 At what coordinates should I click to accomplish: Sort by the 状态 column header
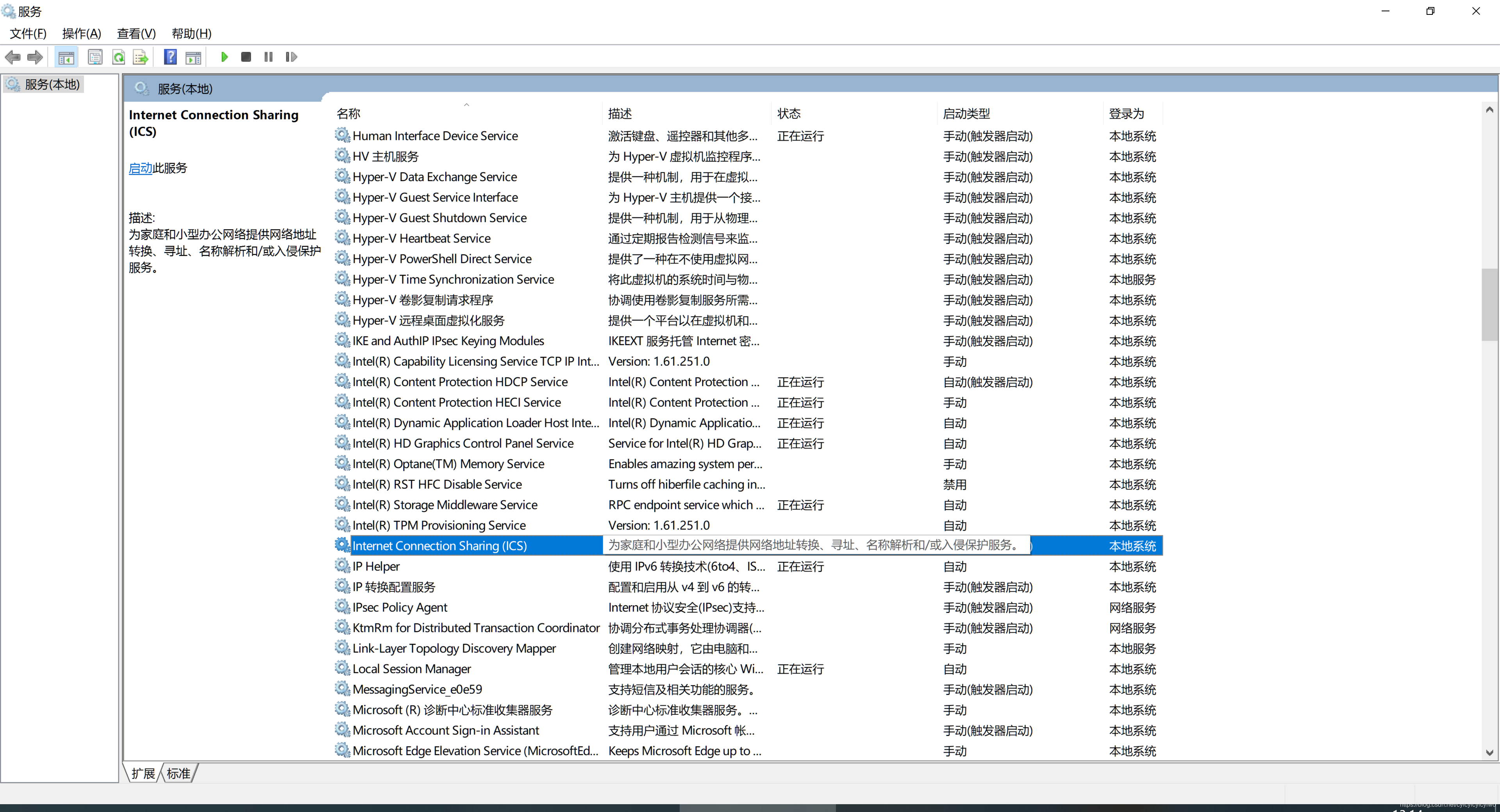[x=788, y=114]
